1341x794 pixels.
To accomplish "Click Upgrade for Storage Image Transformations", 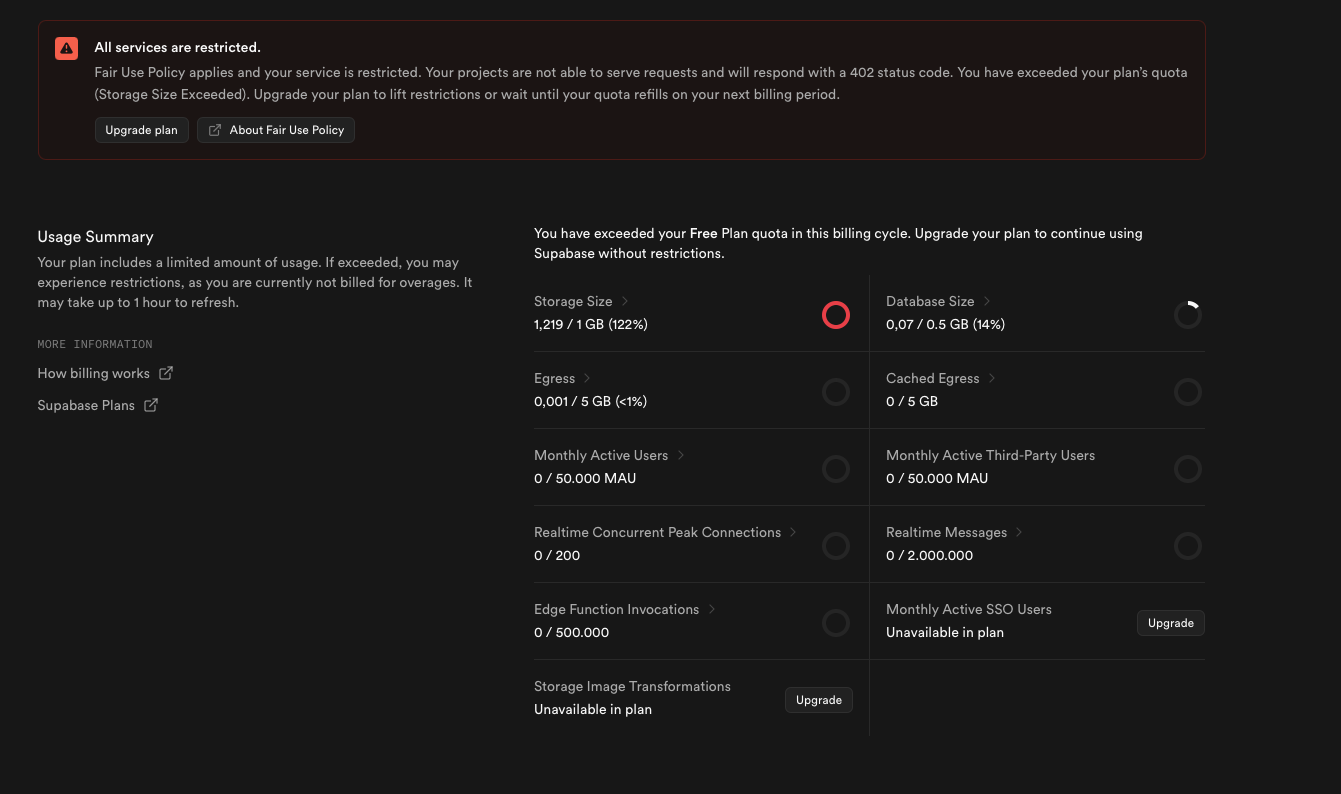I will (818, 700).
